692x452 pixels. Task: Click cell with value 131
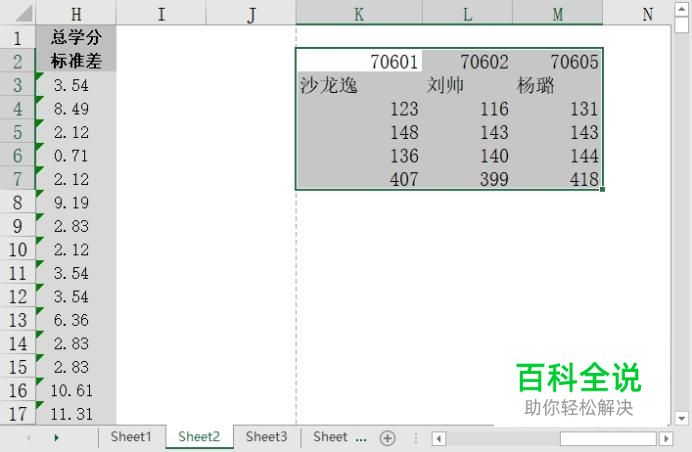coord(557,109)
